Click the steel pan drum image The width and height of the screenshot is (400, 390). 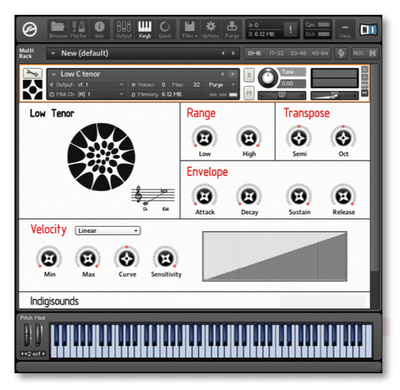click(x=101, y=157)
